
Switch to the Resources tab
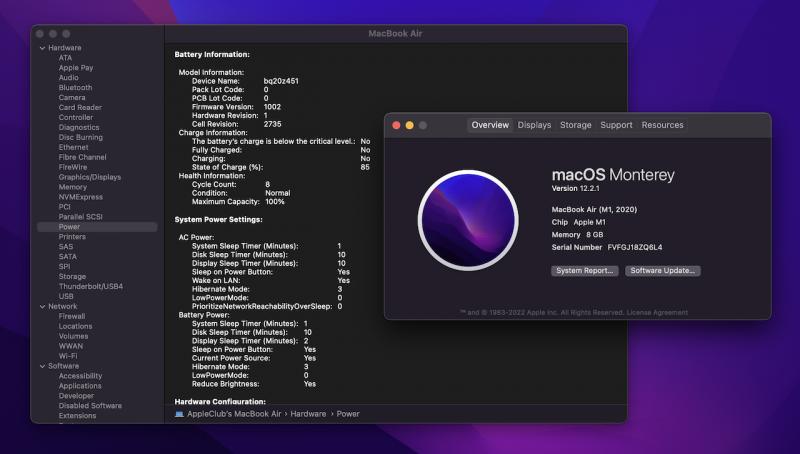click(662, 125)
